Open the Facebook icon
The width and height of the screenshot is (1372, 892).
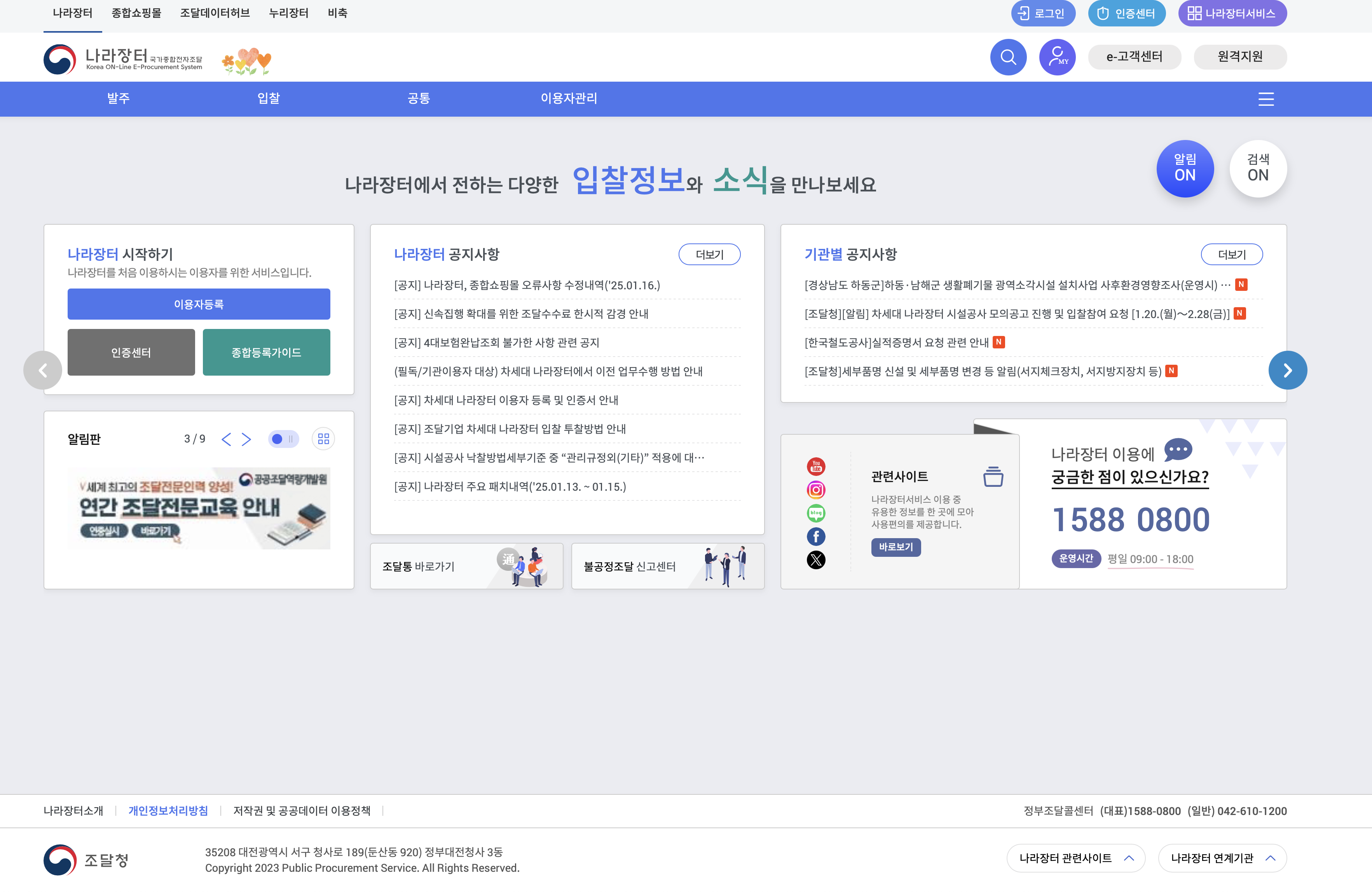click(816, 536)
